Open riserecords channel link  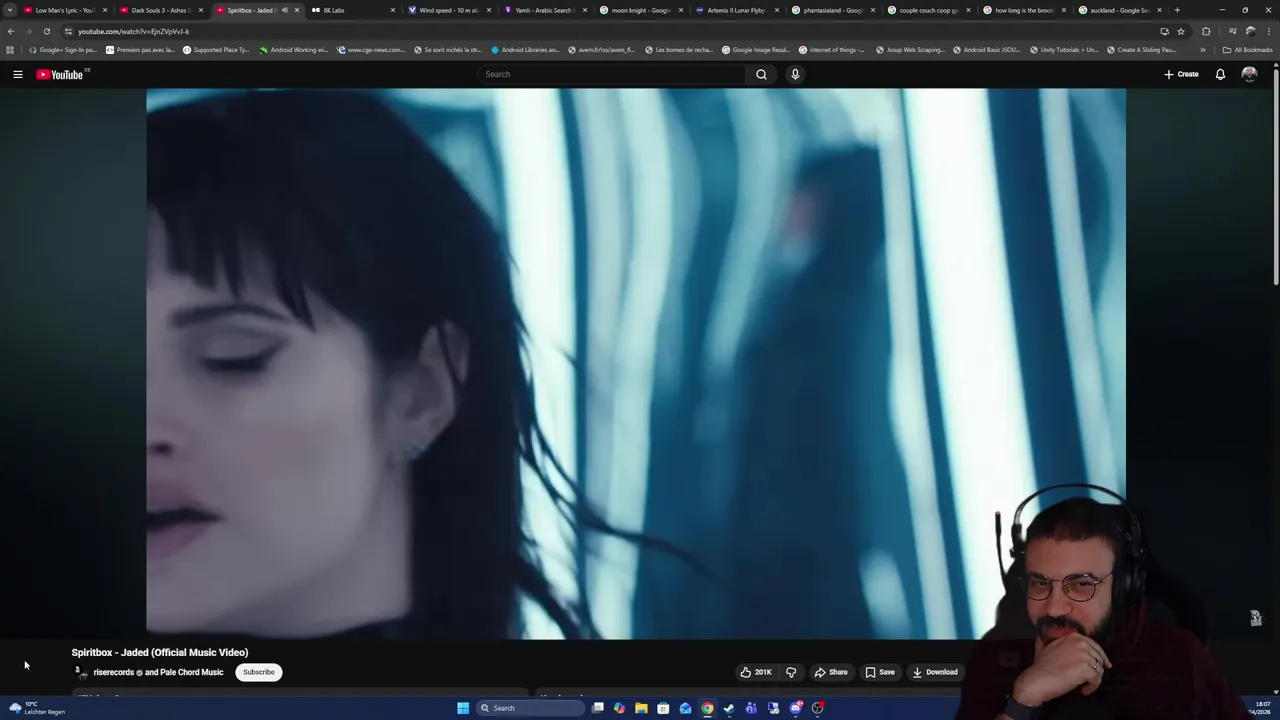click(113, 672)
